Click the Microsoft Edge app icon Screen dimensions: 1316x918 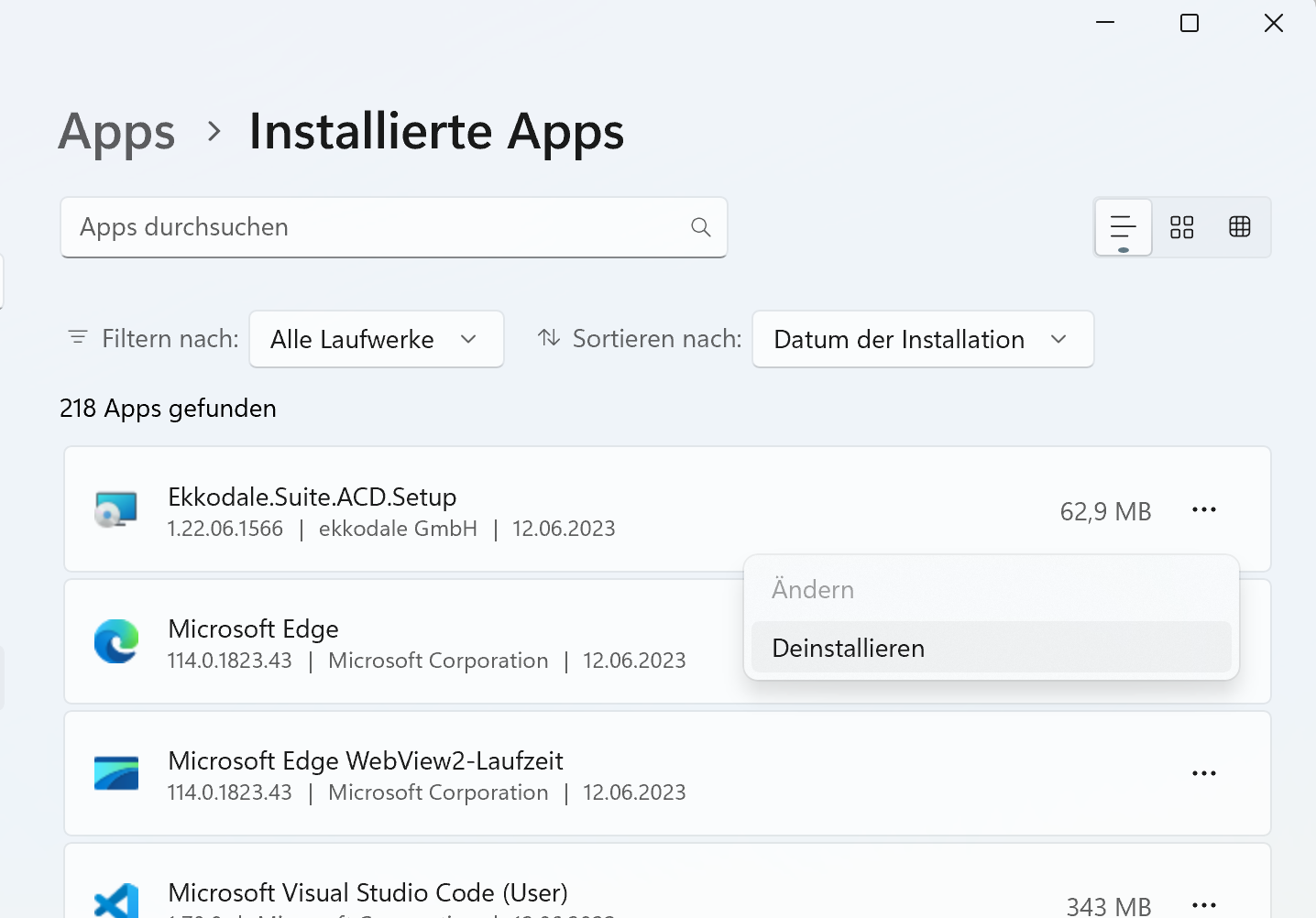116,641
